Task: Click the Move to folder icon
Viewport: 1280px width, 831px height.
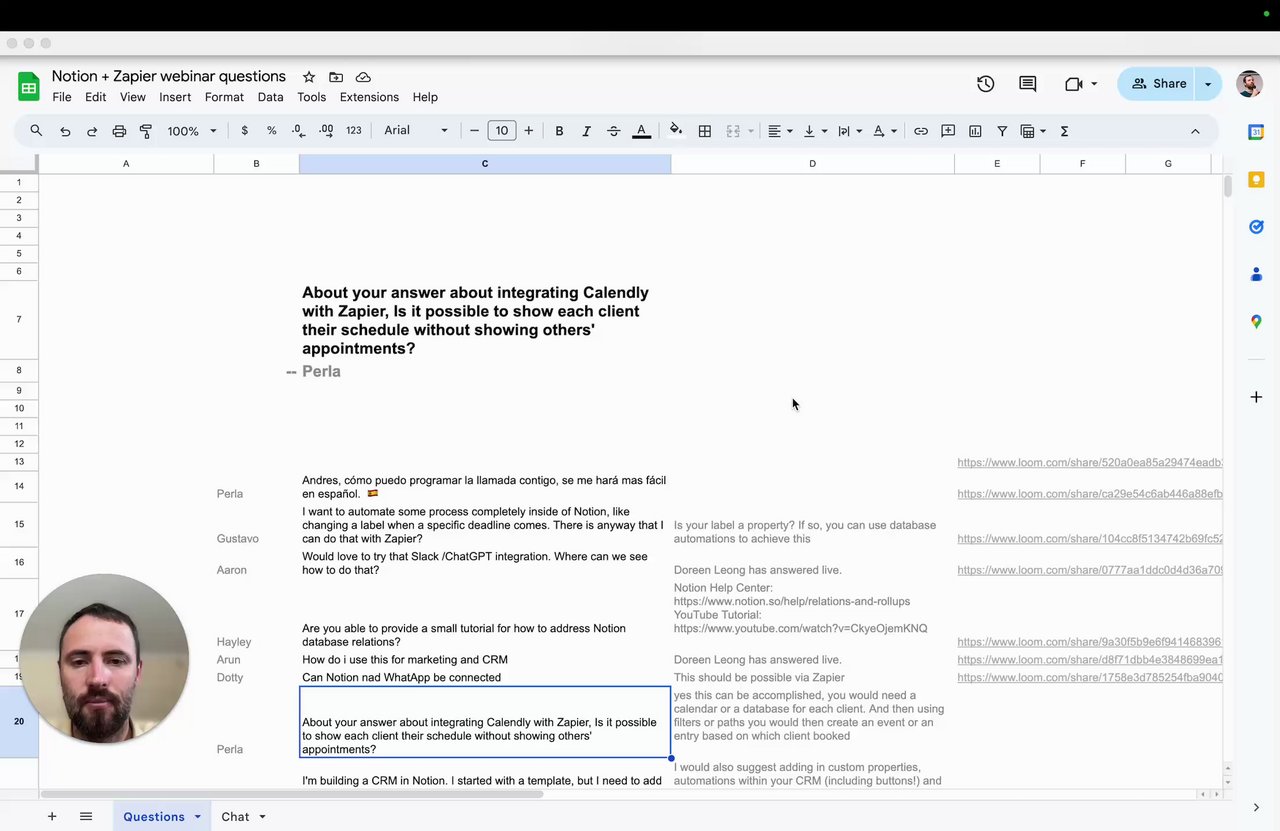Action: coord(336,77)
